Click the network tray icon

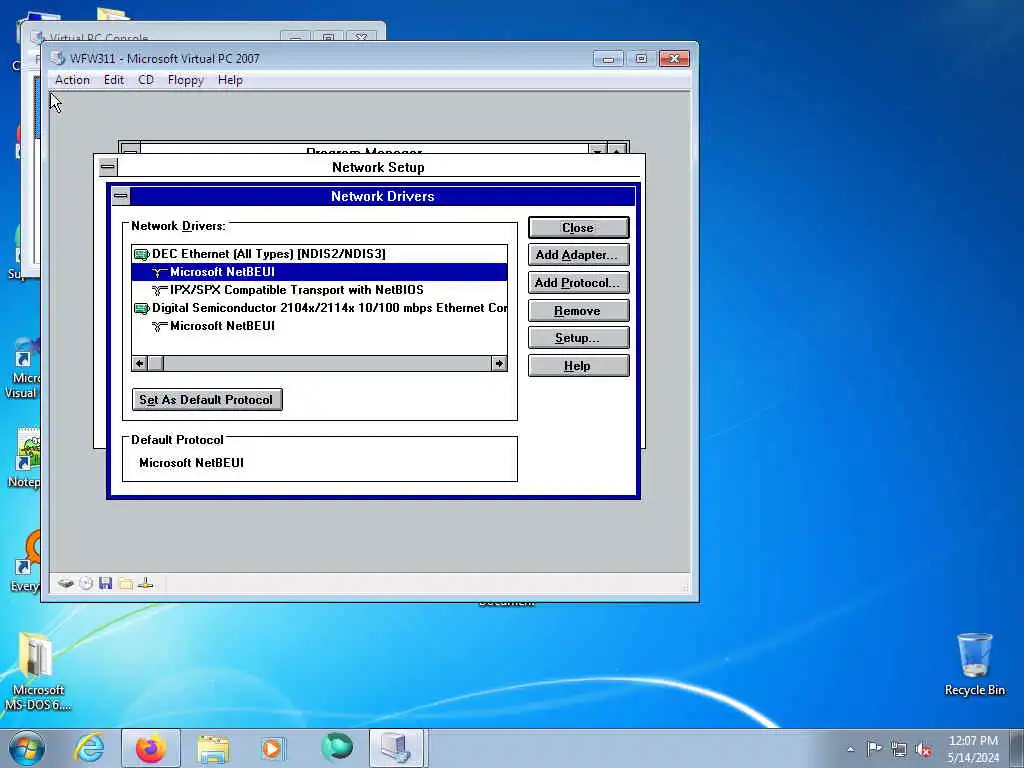pos(899,749)
